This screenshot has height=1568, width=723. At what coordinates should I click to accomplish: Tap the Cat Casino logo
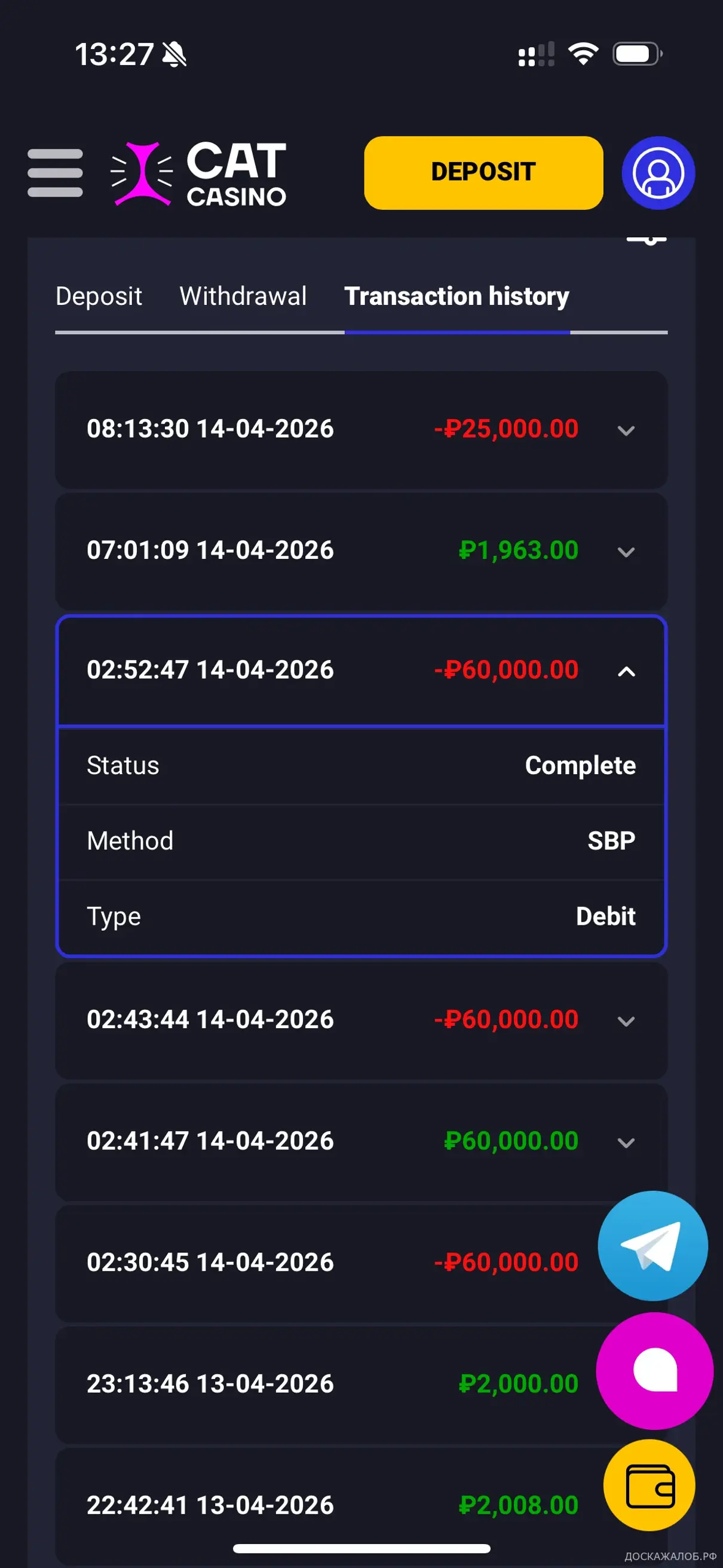tap(200, 173)
